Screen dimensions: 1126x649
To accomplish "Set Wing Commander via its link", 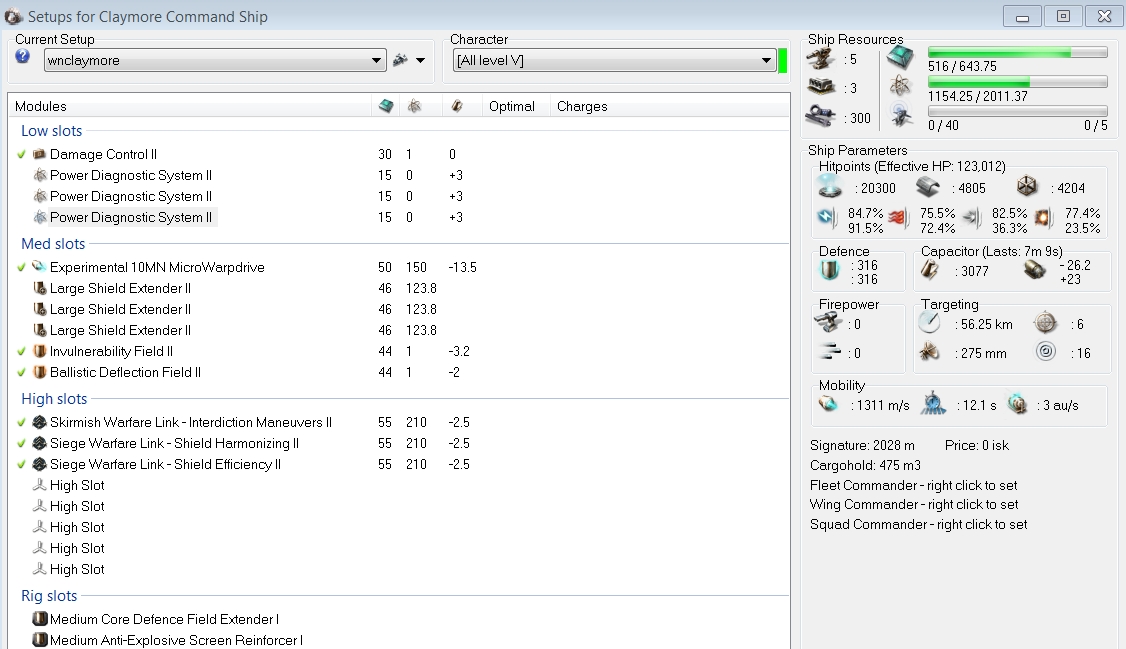I will click(914, 505).
